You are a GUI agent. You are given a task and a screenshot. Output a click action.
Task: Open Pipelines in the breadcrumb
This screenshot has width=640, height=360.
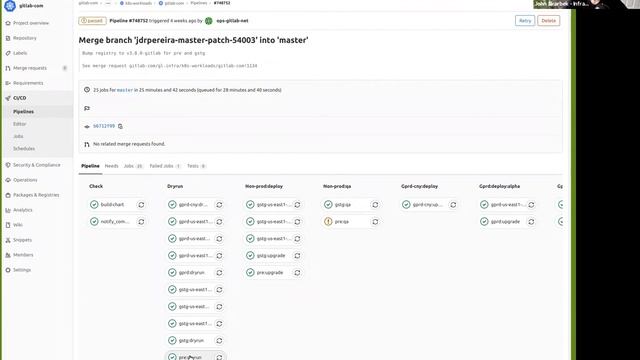click(199, 3)
